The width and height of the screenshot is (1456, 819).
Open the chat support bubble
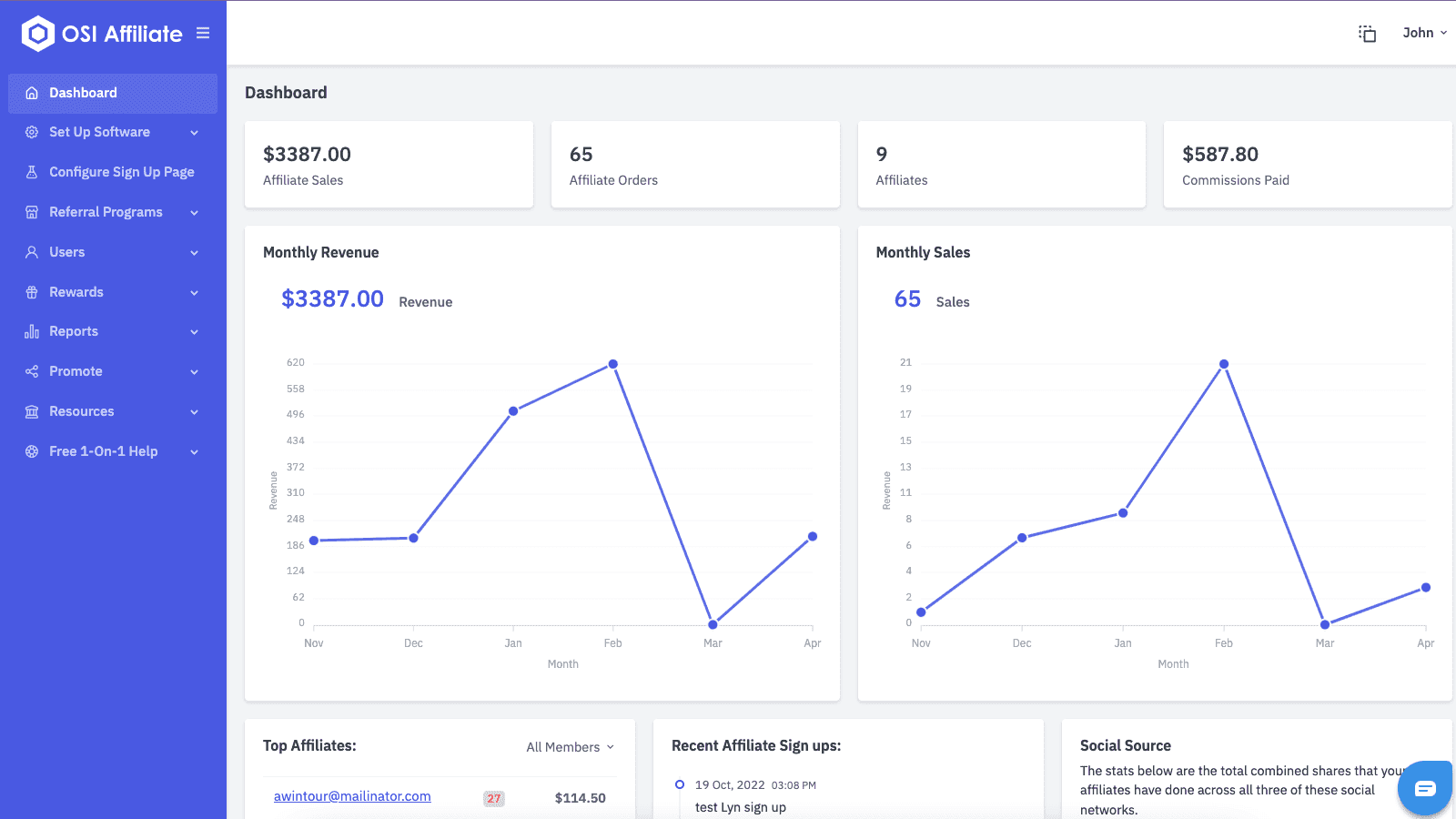[1424, 788]
